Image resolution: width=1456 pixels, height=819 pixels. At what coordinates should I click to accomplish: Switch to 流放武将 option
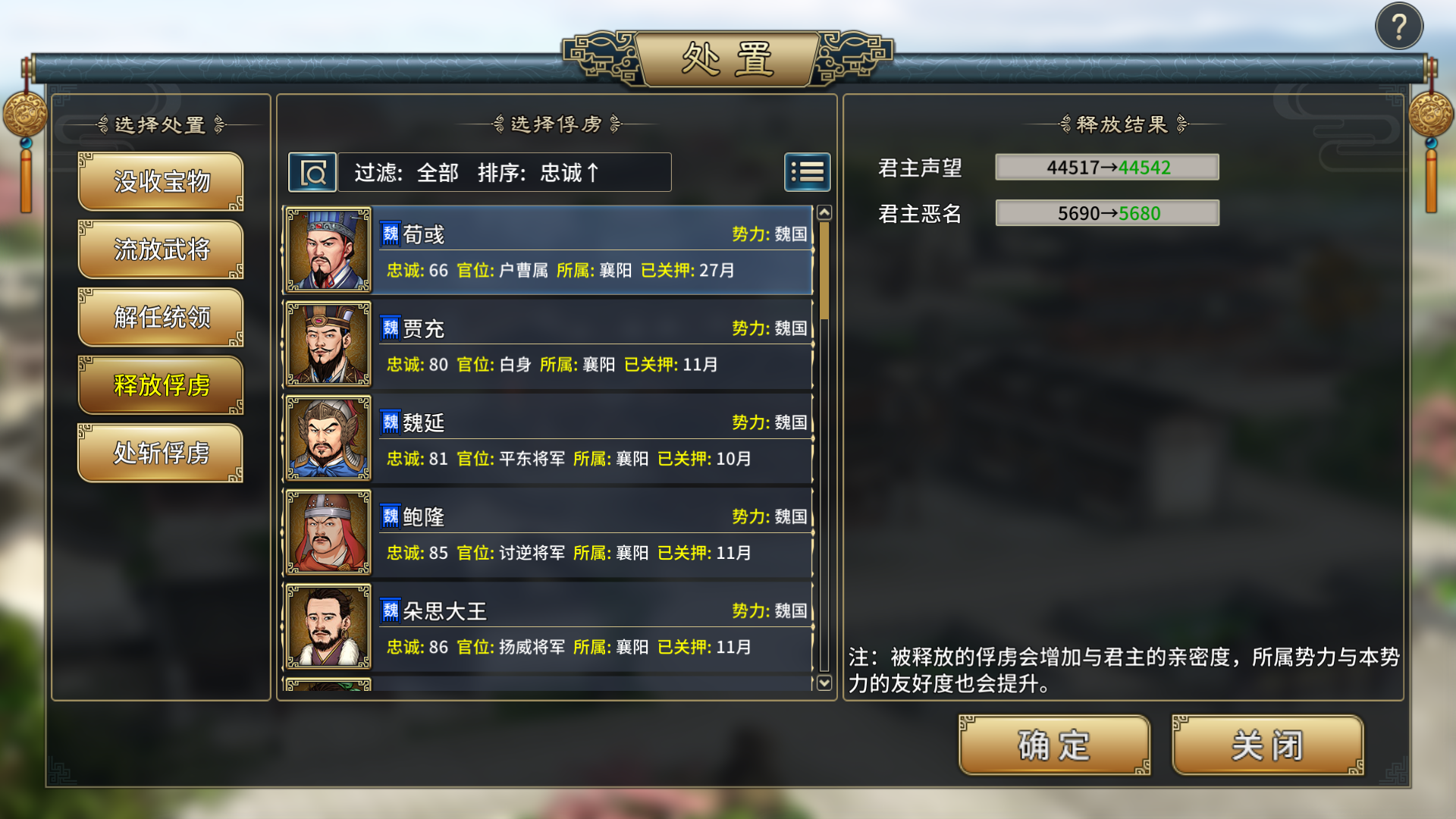[161, 249]
